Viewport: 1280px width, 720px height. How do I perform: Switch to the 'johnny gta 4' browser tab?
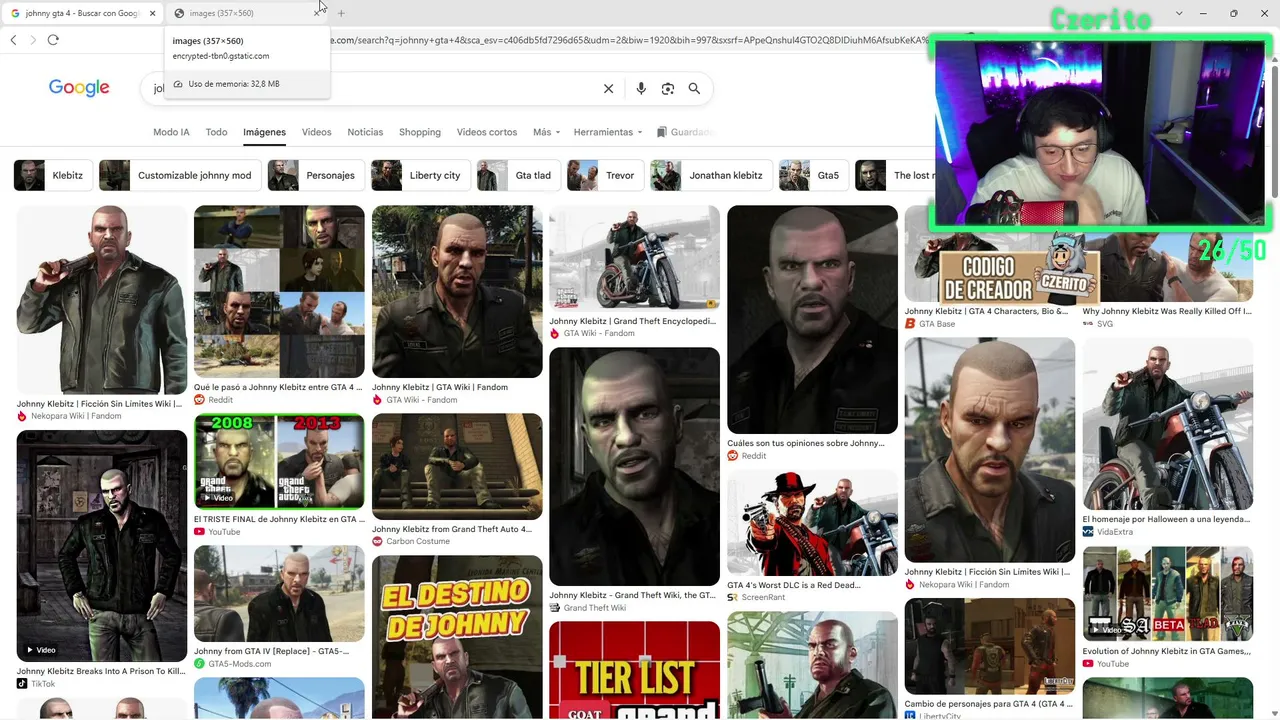[x=82, y=13]
